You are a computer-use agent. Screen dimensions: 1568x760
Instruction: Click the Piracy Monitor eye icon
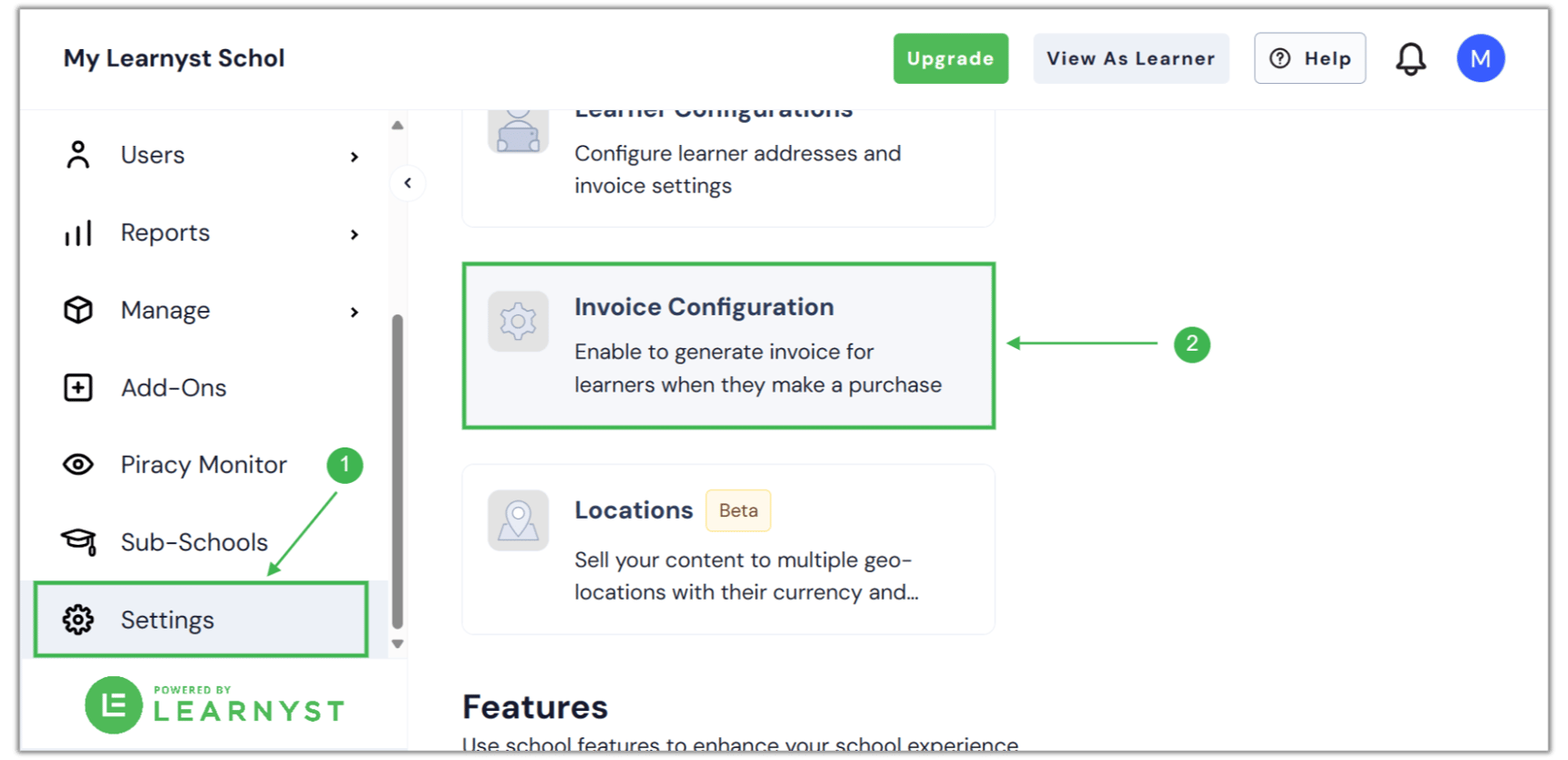click(77, 464)
